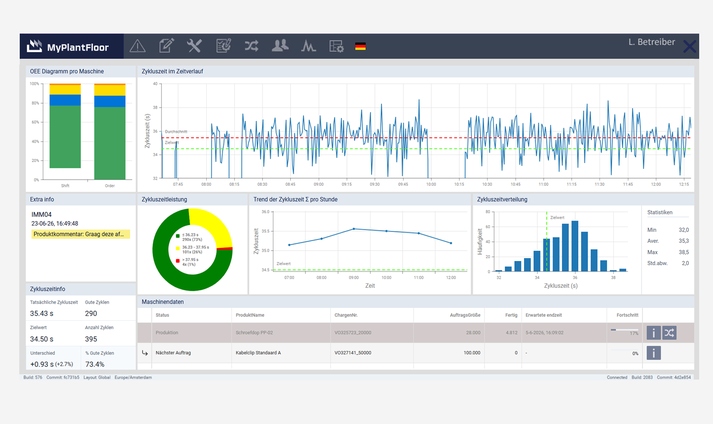Click the 35.43 s actual cycle time
The image size is (713, 424).
click(x=42, y=313)
